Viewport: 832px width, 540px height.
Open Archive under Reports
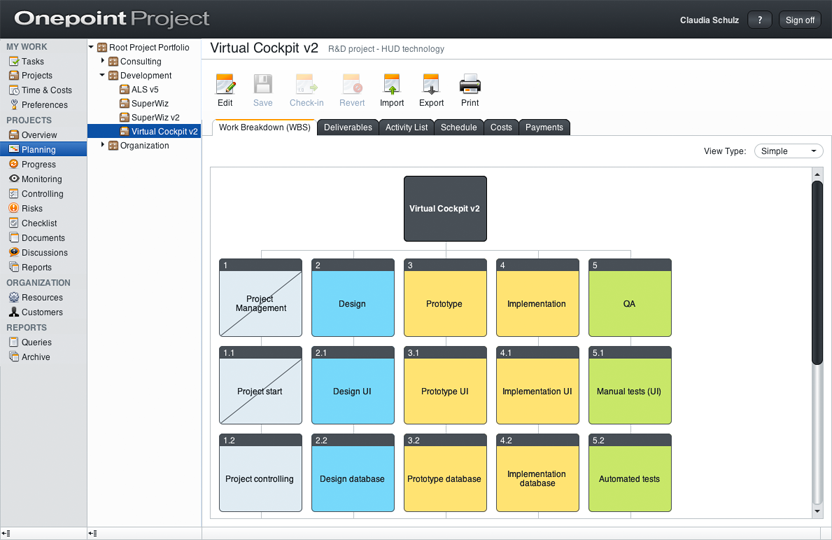36,357
